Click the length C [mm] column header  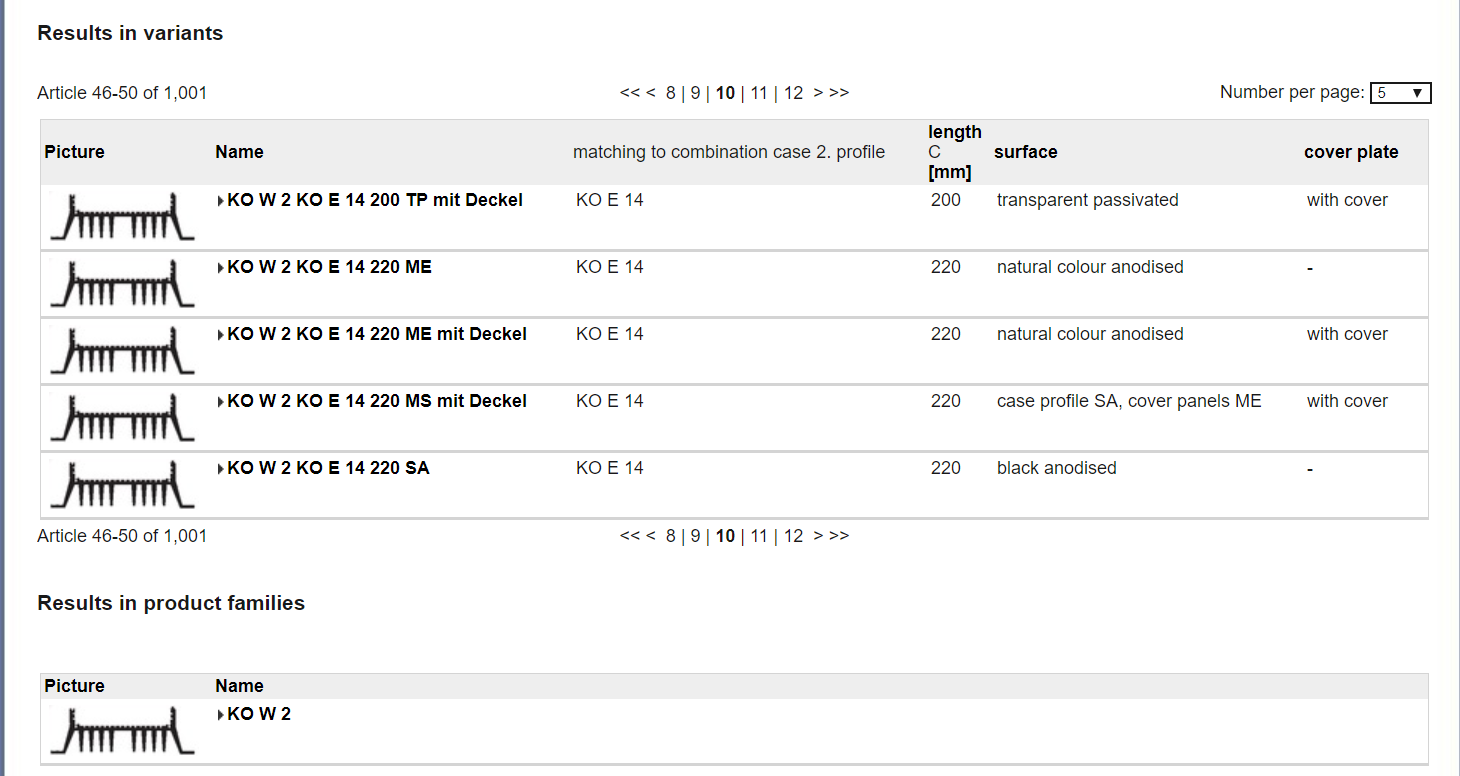point(954,152)
